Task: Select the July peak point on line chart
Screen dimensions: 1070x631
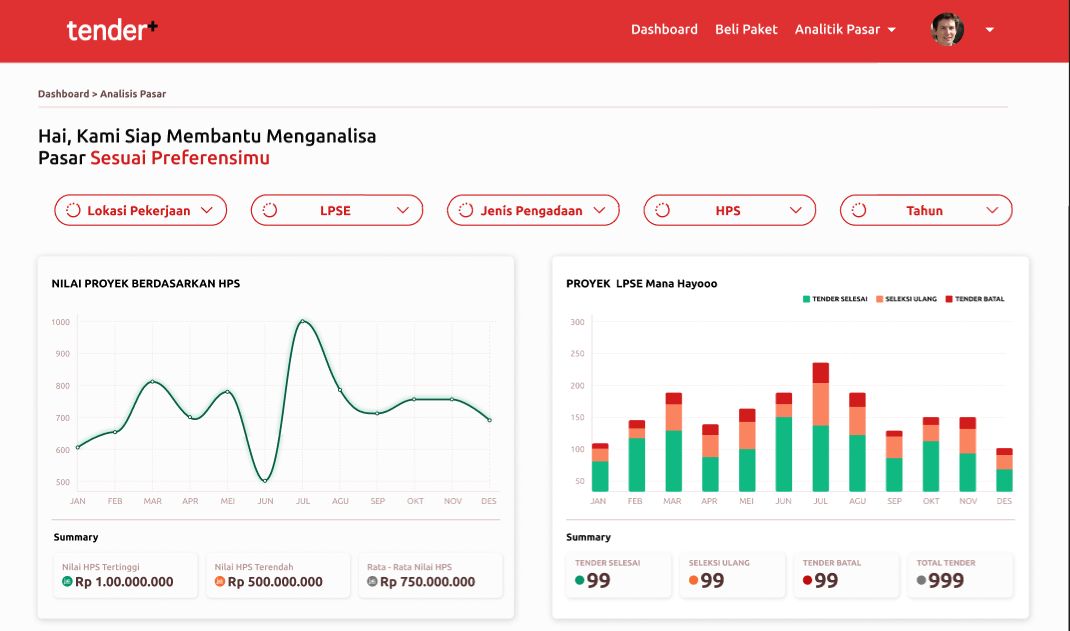Action: 302,322
